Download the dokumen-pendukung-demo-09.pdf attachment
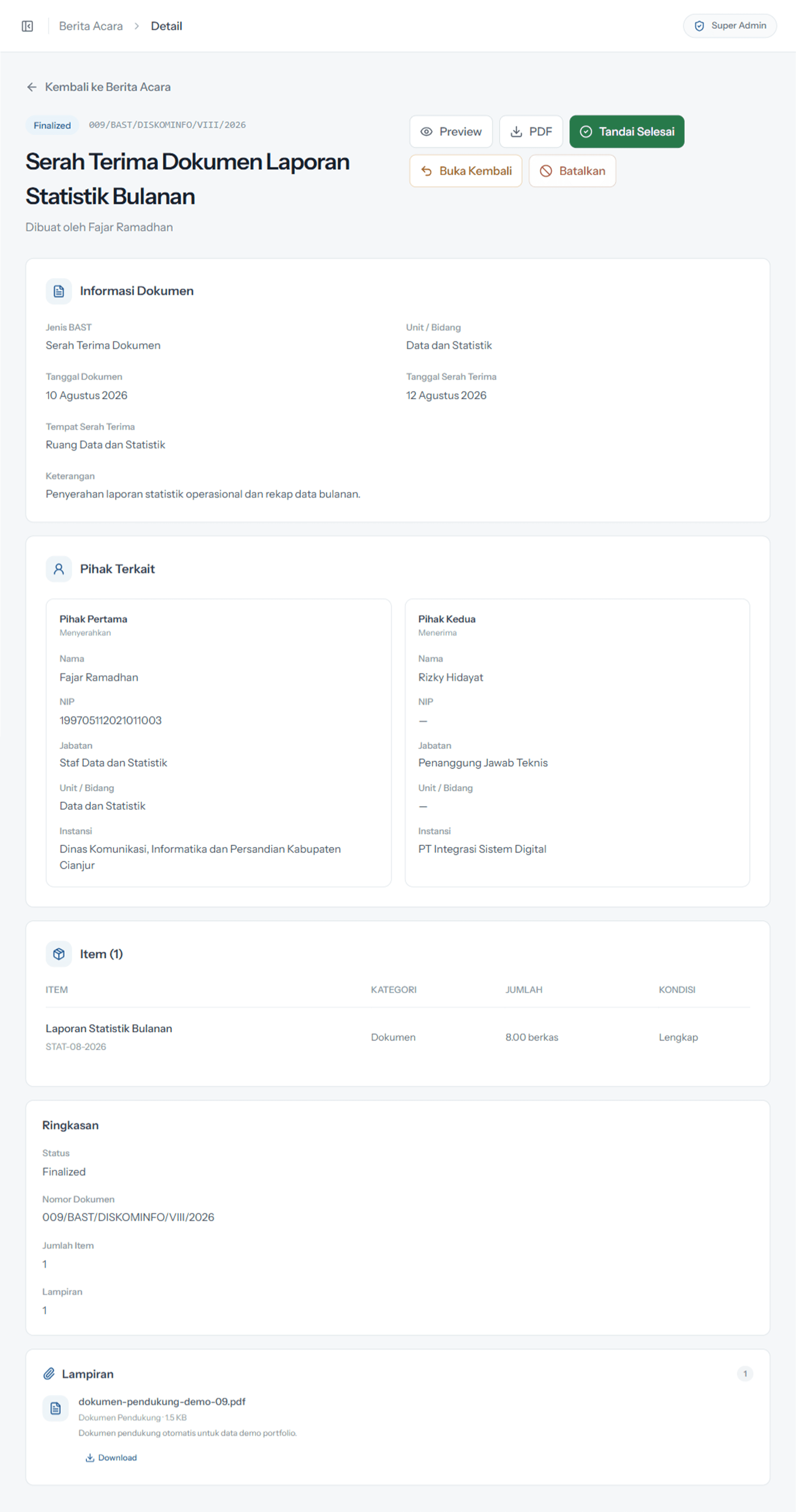The height and width of the screenshot is (1512, 796). pyautogui.click(x=111, y=1458)
